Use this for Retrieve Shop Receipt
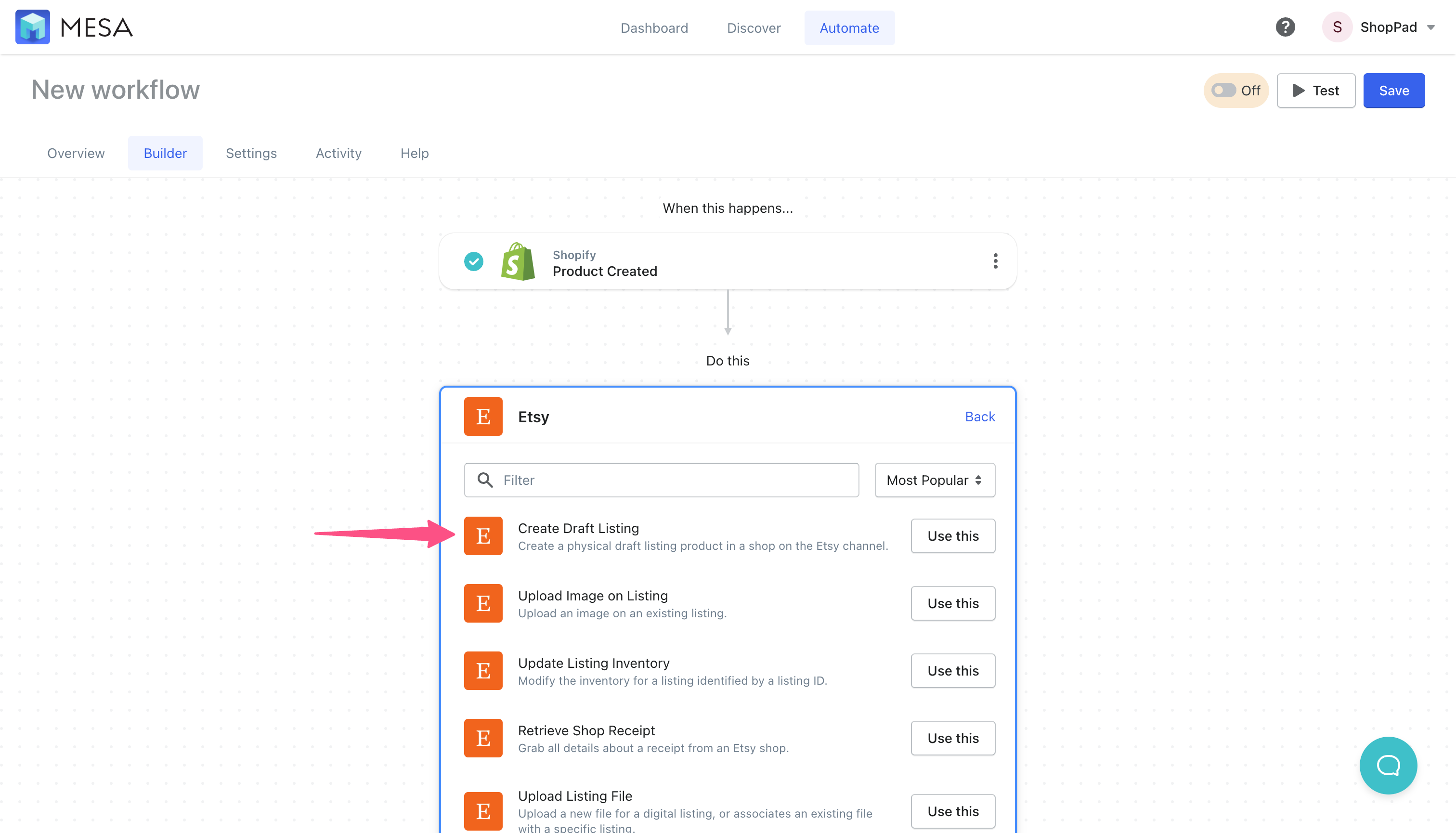 coord(953,739)
